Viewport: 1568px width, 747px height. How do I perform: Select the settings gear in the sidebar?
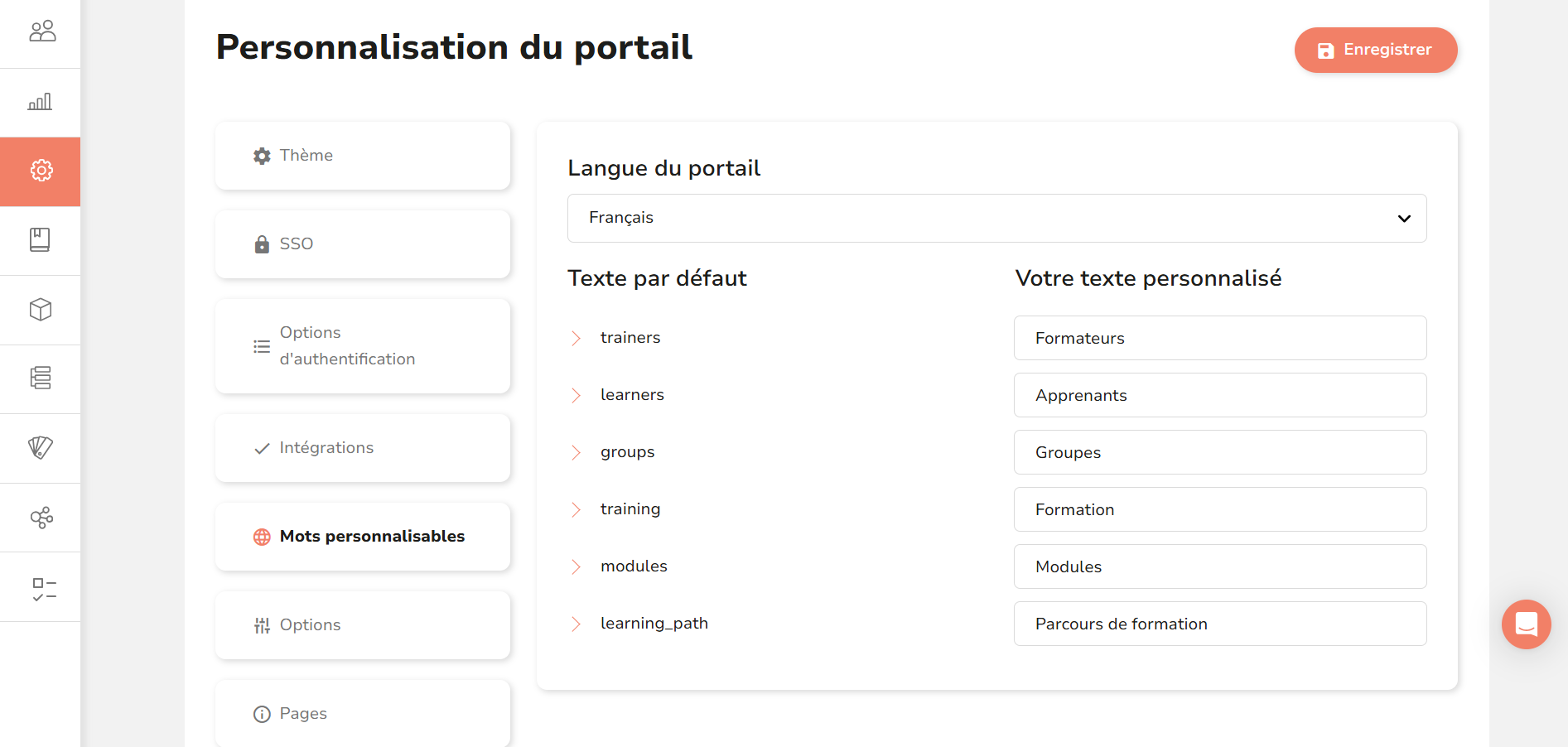click(41, 171)
